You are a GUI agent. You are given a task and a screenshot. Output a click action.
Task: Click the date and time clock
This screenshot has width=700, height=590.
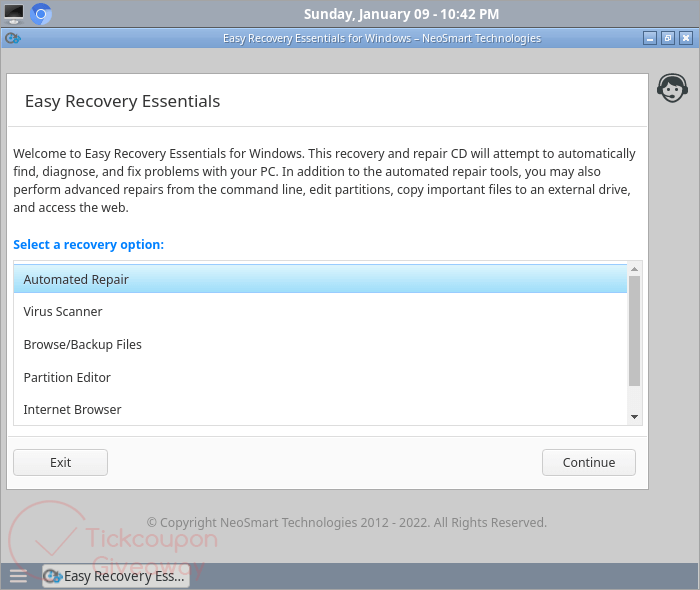(401, 14)
